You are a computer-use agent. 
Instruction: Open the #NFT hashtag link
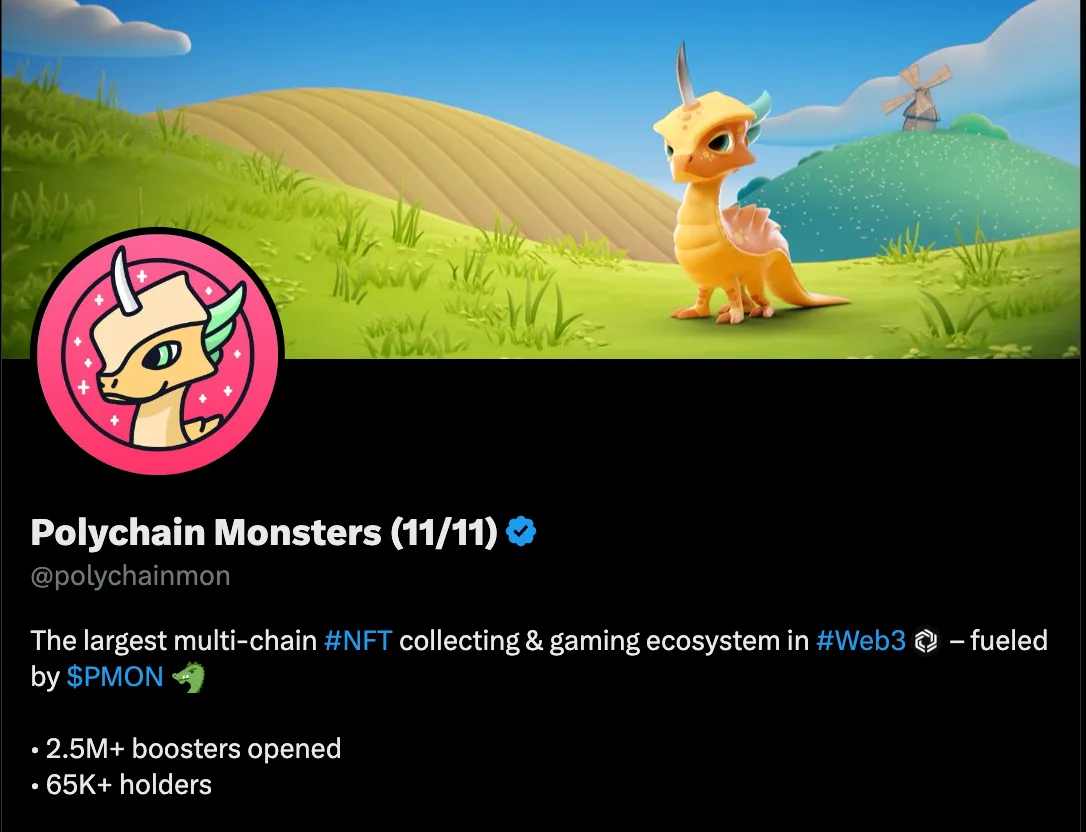[x=358, y=641]
